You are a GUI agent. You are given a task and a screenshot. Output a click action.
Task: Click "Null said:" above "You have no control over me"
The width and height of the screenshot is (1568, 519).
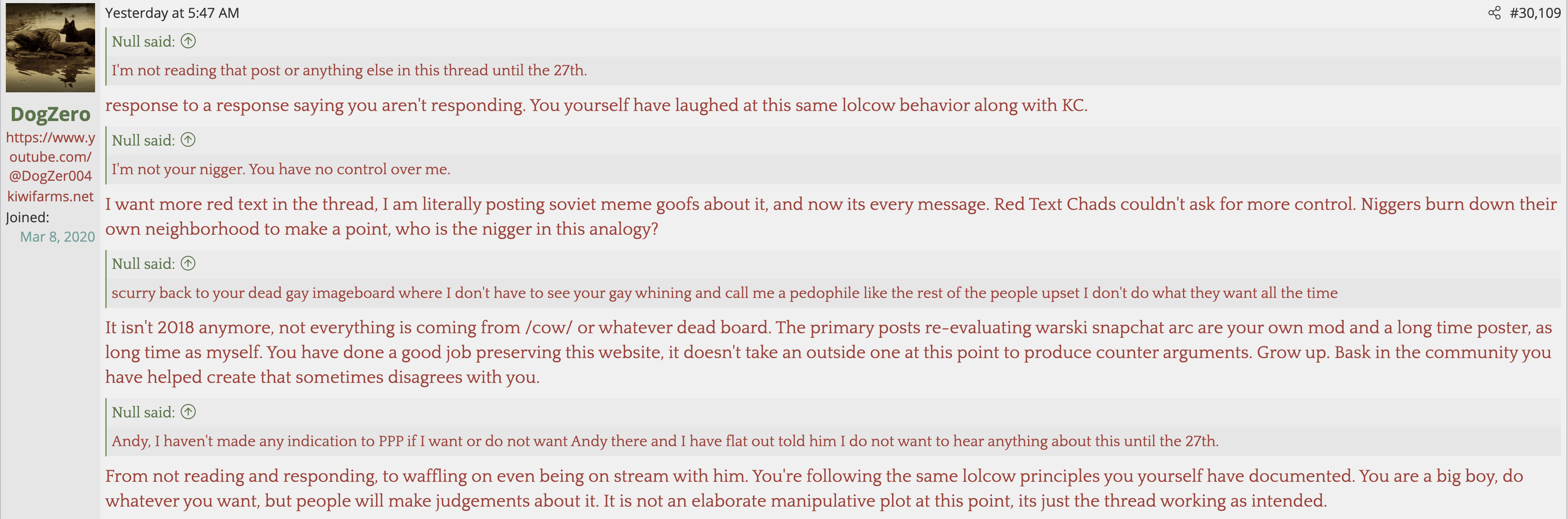(x=143, y=140)
